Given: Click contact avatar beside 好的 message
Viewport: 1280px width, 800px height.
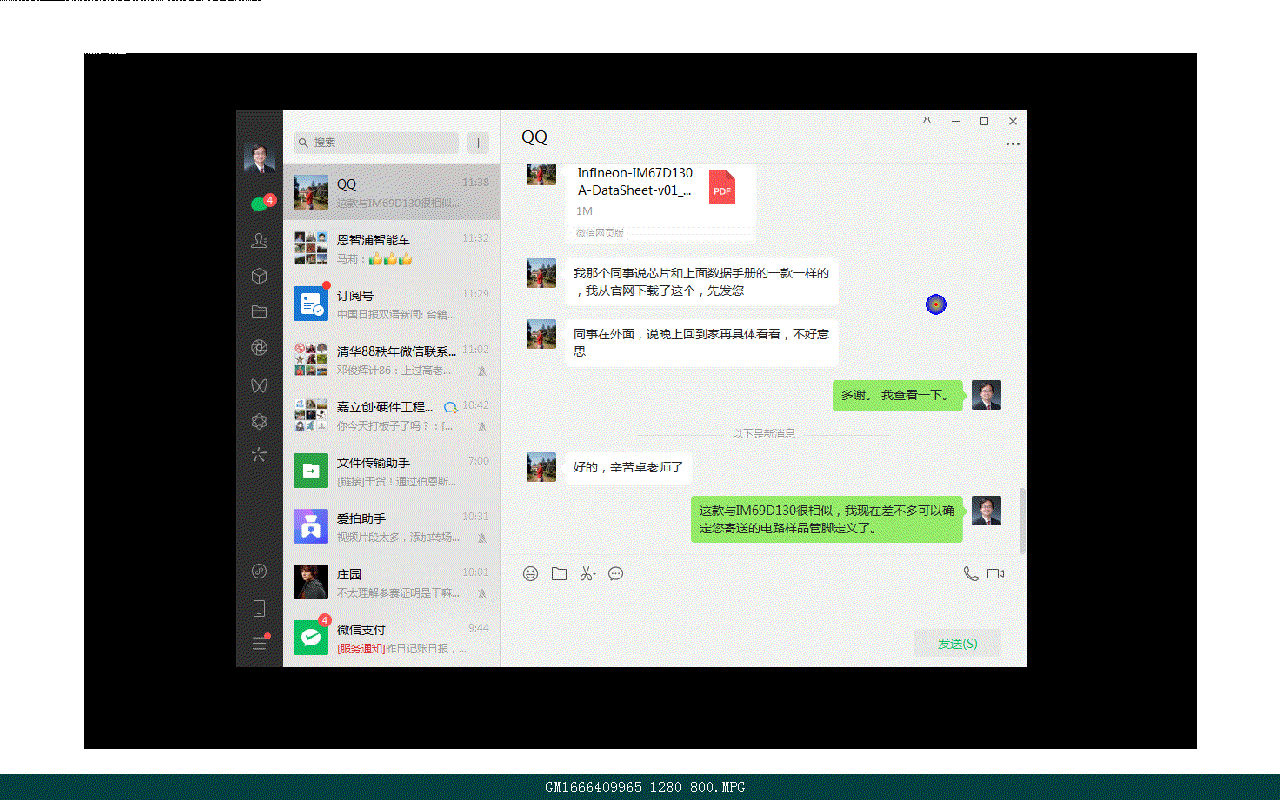Looking at the screenshot, I should click(x=541, y=466).
